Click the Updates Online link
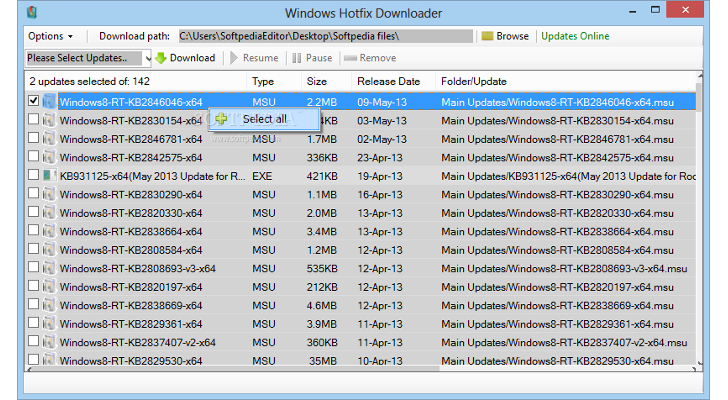 (574, 36)
